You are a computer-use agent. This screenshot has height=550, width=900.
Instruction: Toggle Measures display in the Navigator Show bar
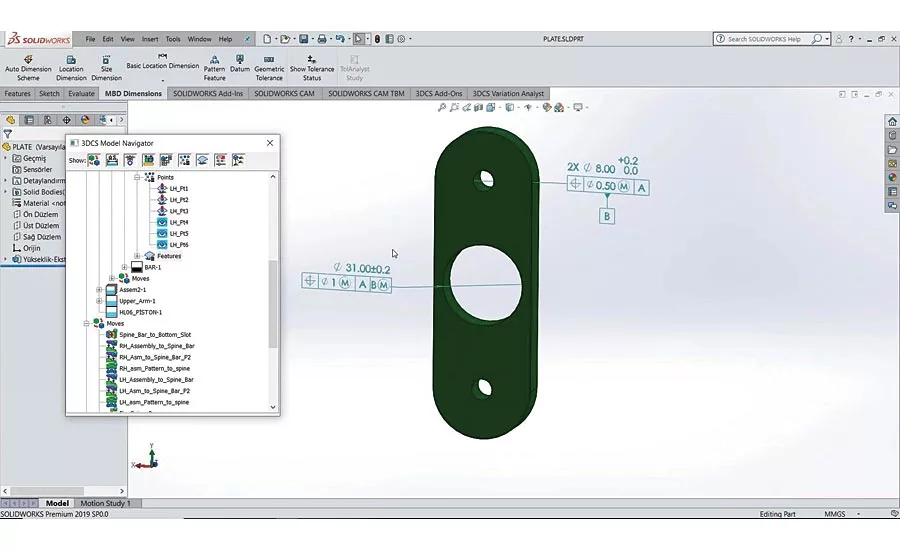coord(130,160)
